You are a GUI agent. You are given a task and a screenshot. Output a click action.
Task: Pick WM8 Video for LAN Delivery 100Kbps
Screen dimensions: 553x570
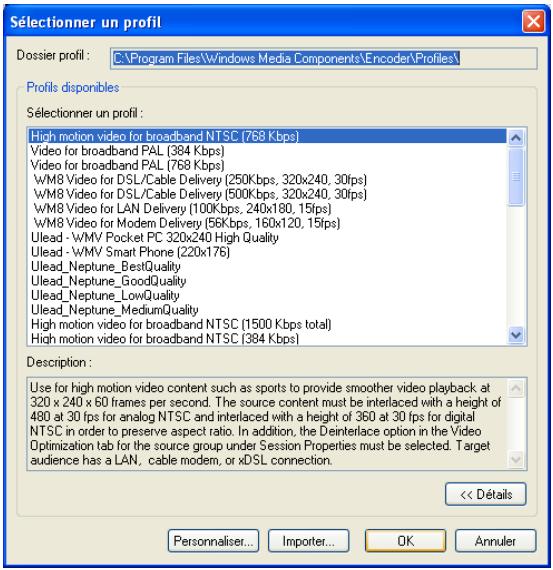click(267, 209)
